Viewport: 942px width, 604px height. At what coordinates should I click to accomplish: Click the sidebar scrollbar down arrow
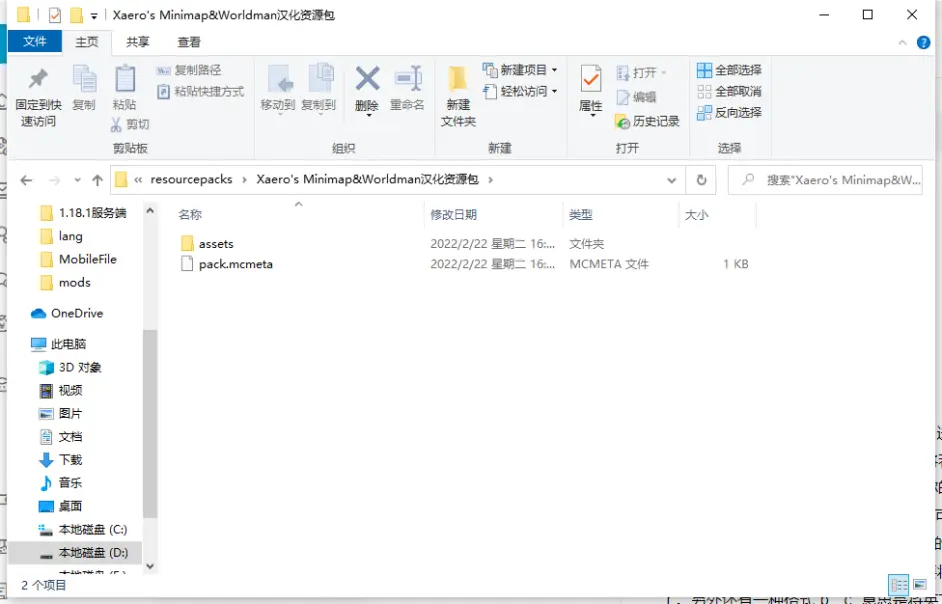[x=150, y=566]
